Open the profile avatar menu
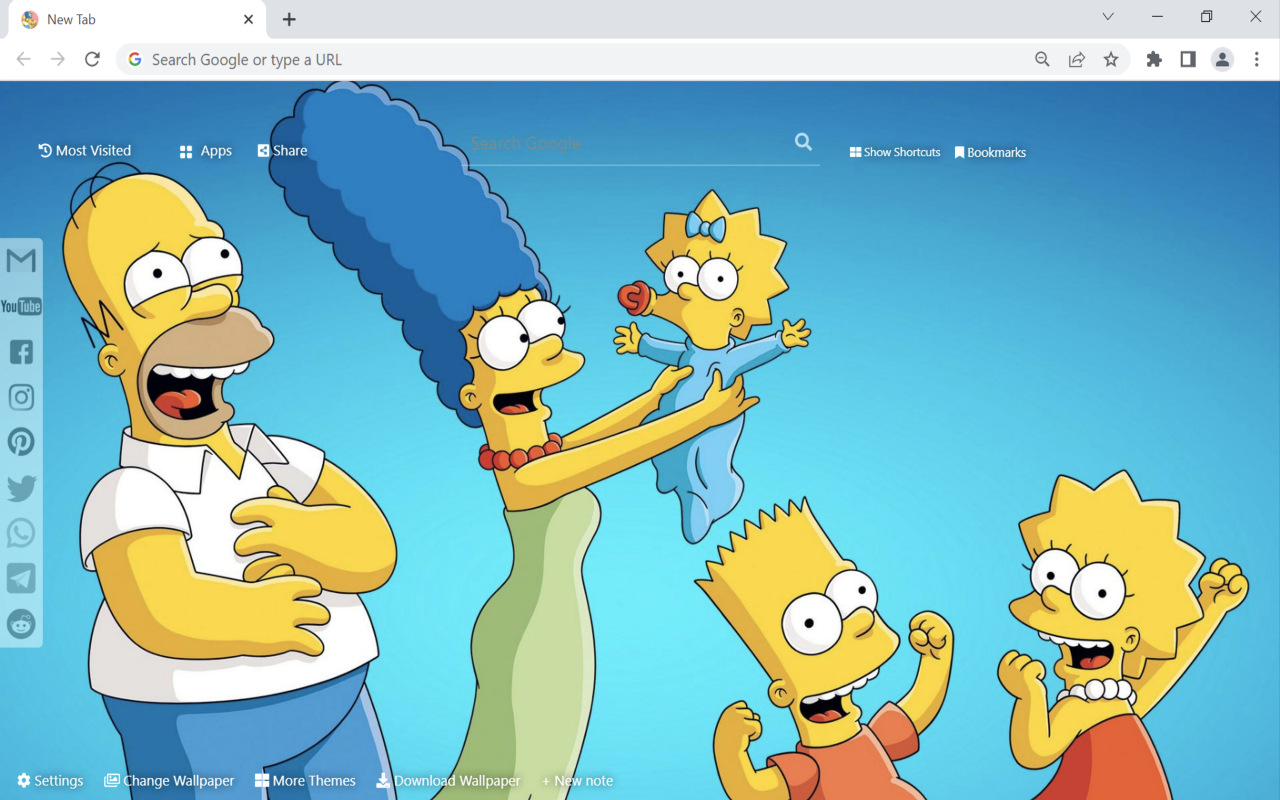The height and width of the screenshot is (800, 1280). (x=1222, y=60)
